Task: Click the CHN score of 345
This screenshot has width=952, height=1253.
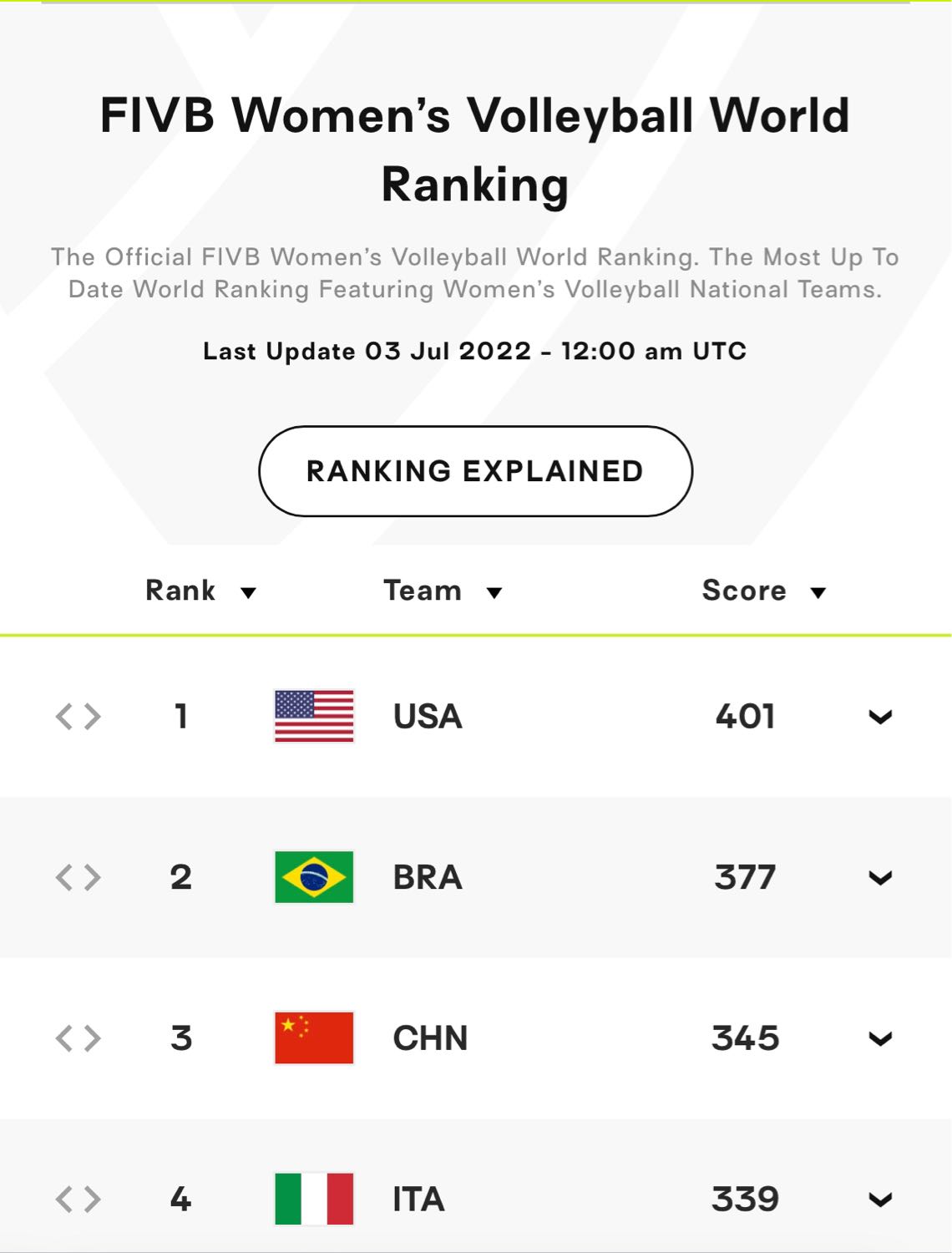Action: (745, 1038)
